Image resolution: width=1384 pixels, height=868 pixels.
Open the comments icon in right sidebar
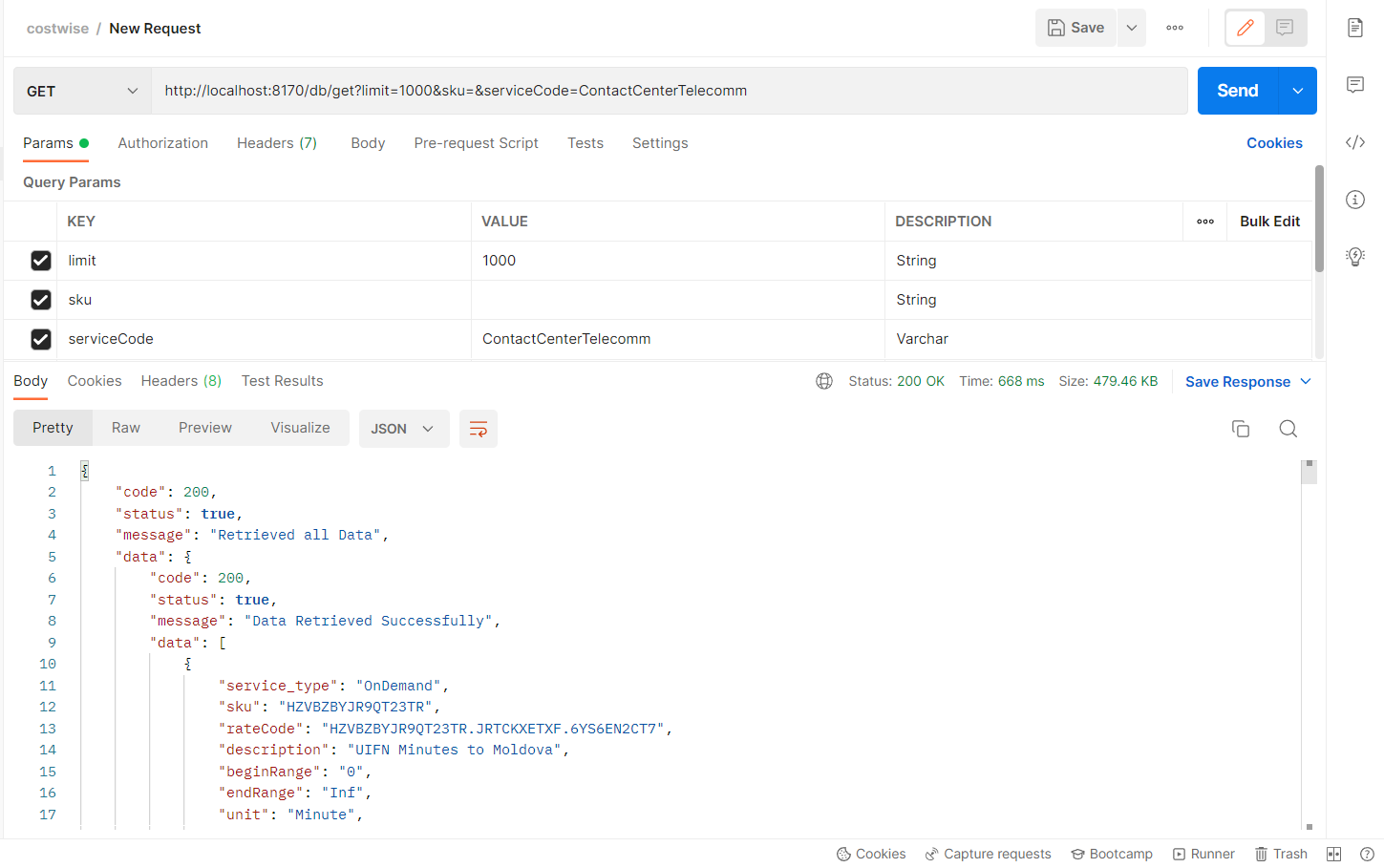(x=1354, y=85)
